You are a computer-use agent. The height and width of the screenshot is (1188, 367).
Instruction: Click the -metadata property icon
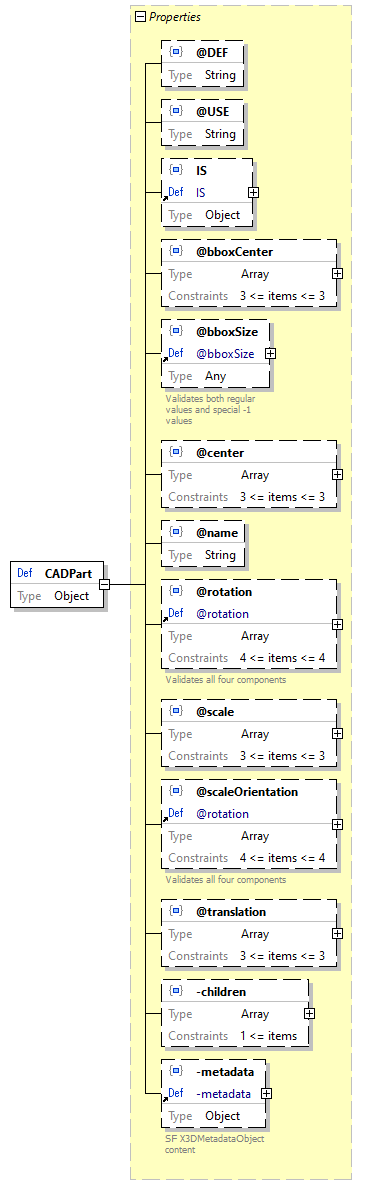point(176,1071)
